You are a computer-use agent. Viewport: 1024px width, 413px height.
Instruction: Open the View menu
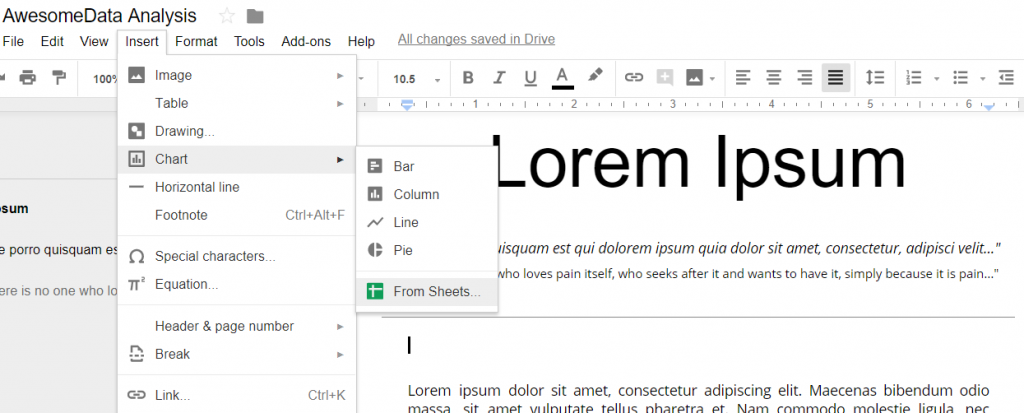coord(93,42)
